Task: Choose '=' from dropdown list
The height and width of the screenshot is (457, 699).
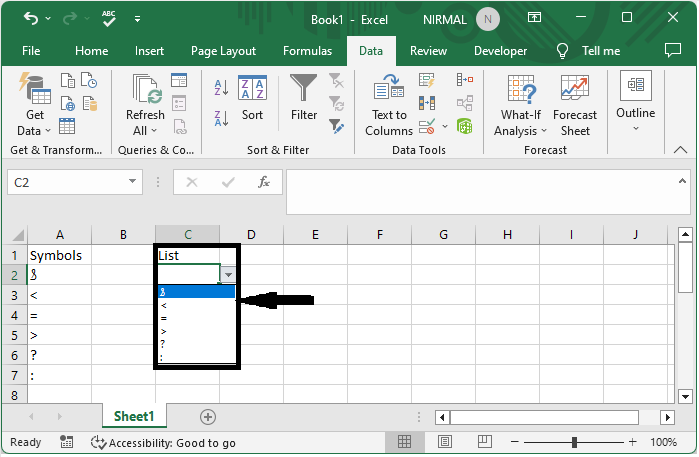Action: [197, 318]
